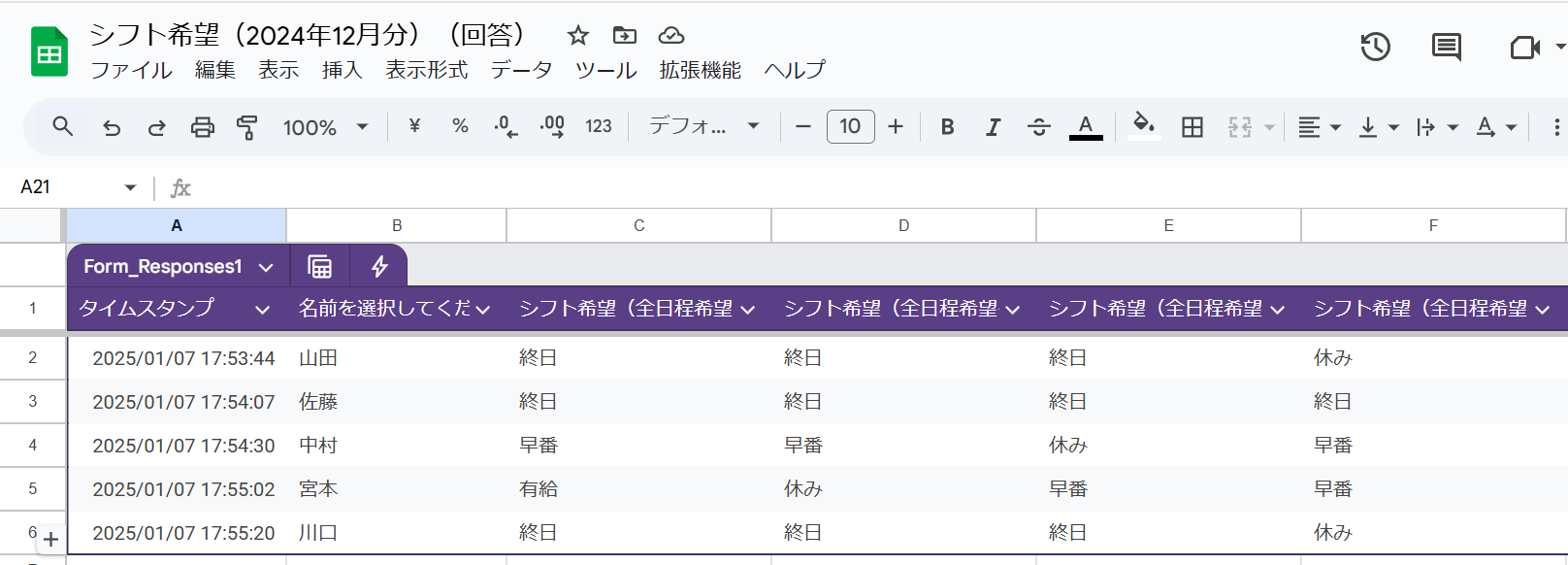1568x565 pixels.
Task: Click the font size field showing 10
Action: [850, 126]
